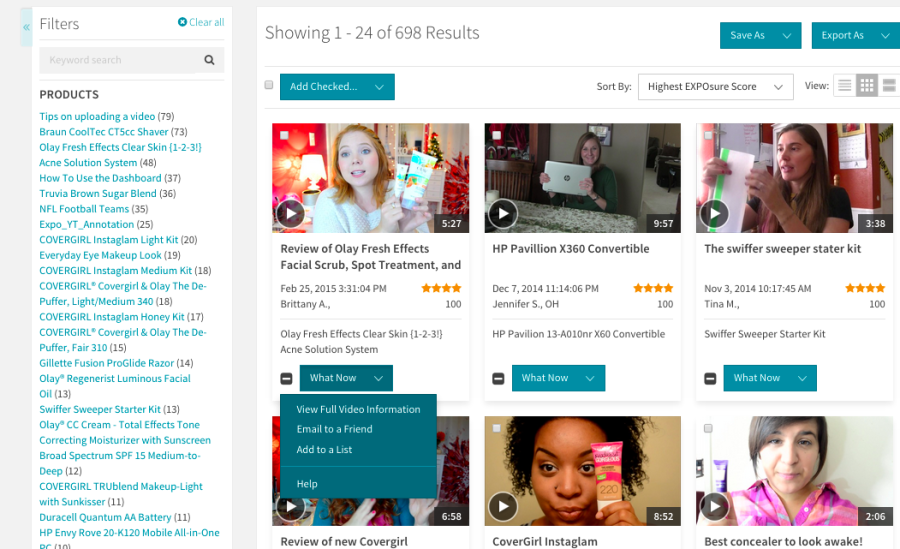Filter by Tips on uploading a video
Screen dimensions: 900x549
tap(97, 117)
